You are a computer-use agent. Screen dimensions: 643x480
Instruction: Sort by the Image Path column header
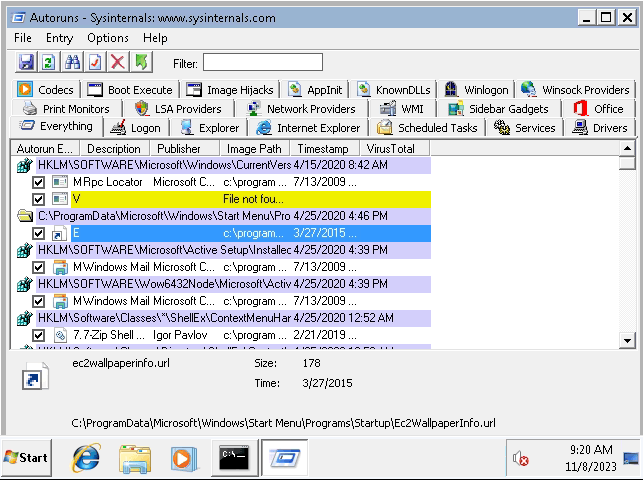pyautogui.click(x=254, y=148)
